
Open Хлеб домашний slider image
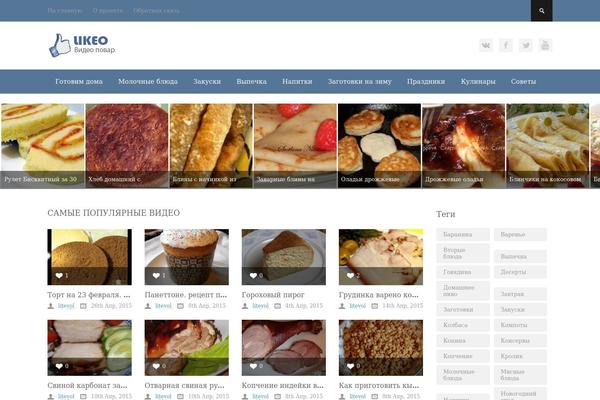[x=127, y=146]
